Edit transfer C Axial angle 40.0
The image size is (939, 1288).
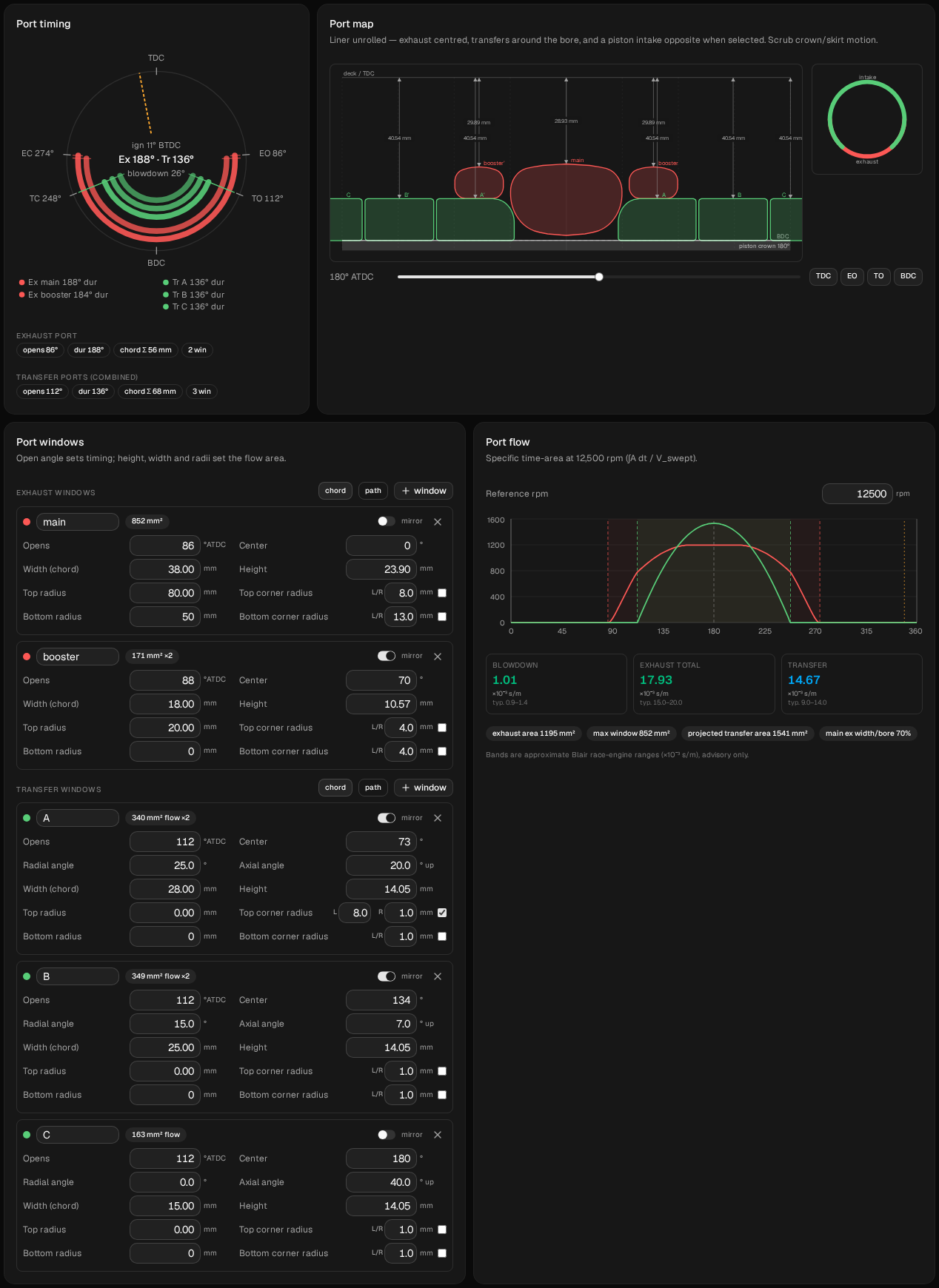tap(381, 1182)
